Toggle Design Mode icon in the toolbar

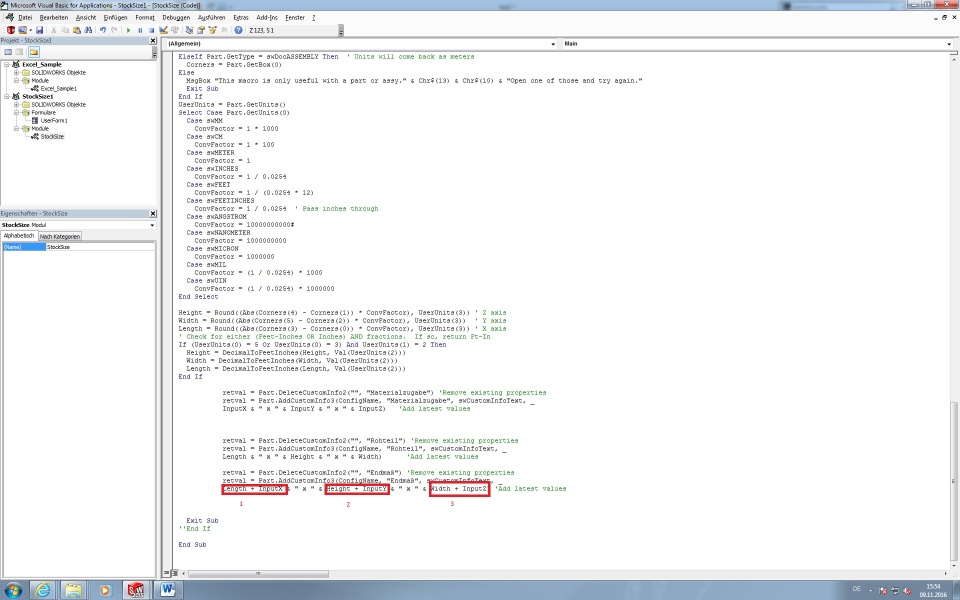(x=163, y=30)
